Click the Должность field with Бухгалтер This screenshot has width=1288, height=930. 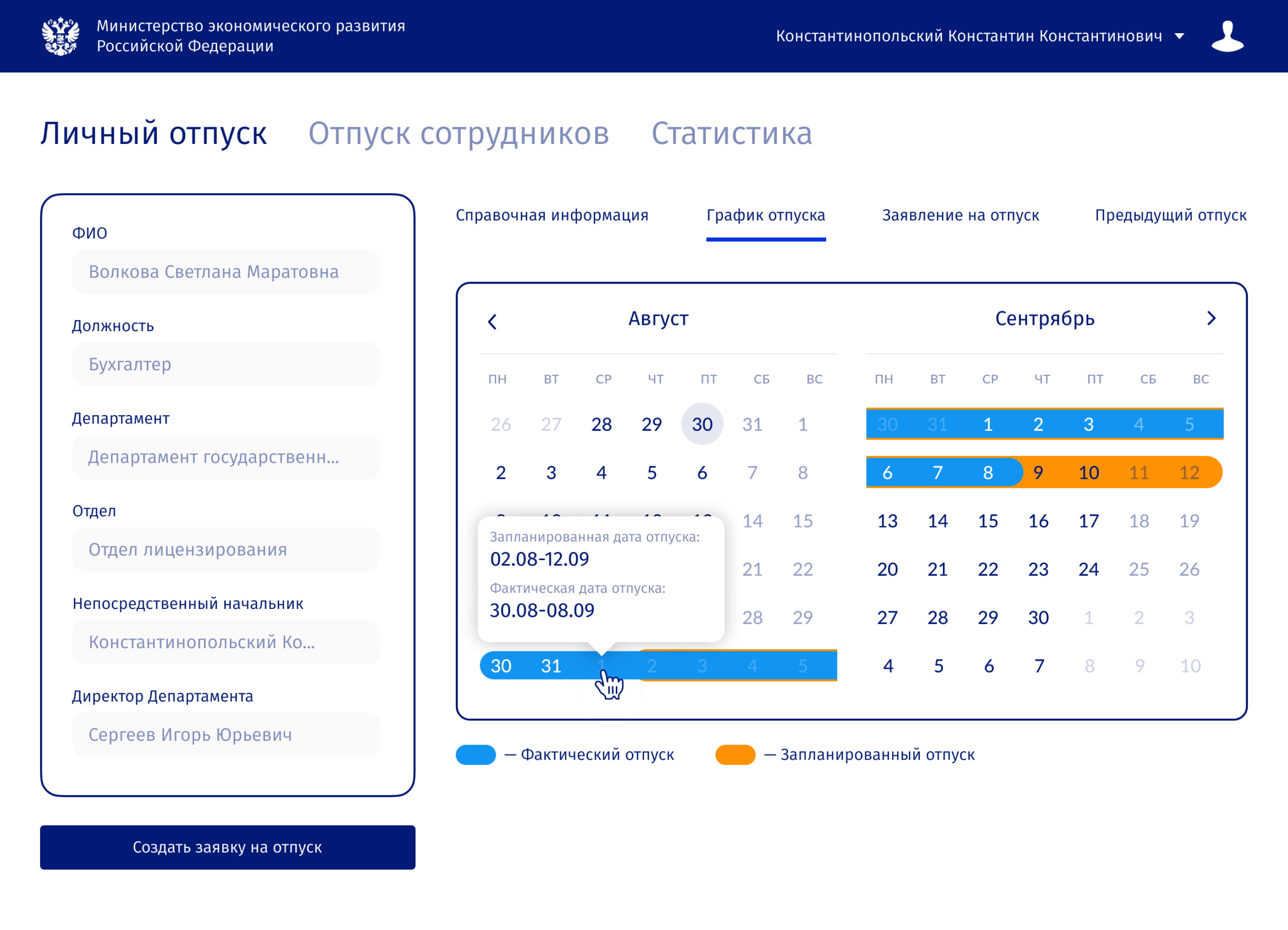click(226, 364)
